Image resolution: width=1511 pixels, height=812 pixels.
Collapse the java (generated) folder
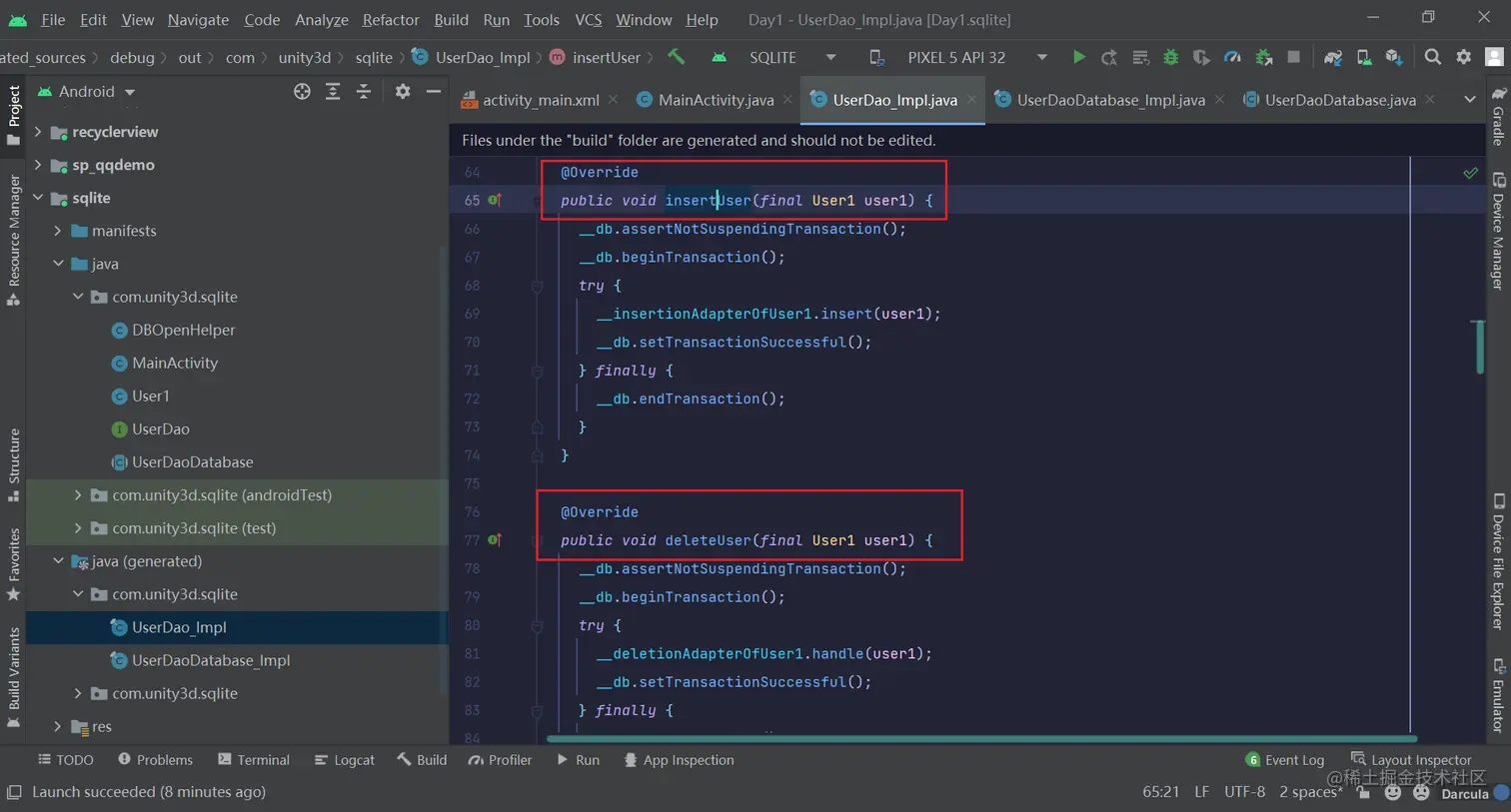(x=58, y=561)
